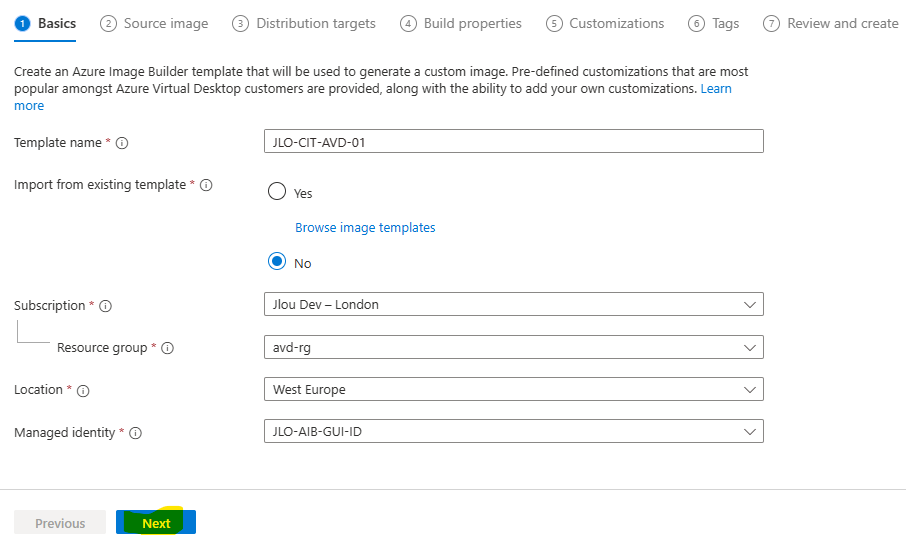The width and height of the screenshot is (906, 538).
Task: Open the Managed identity dropdown JLO-AIB-GUI-ID
Action: pyautogui.click(x=514, y=431)
